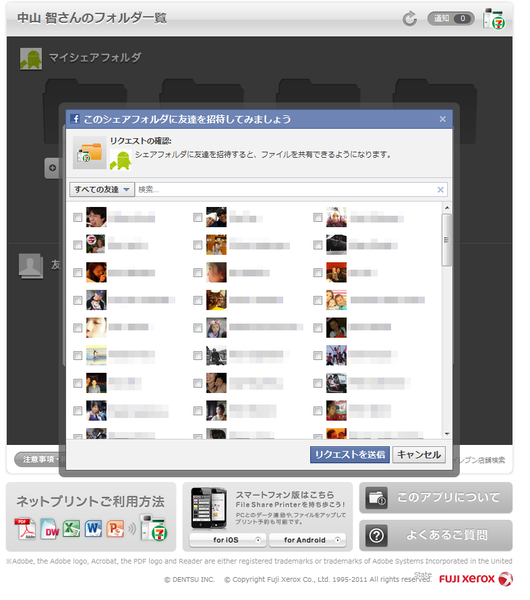The height and width of the screenshot is (600, 530).
Task: Click the first friend's avatar in the left column
Action: [96, 217]
